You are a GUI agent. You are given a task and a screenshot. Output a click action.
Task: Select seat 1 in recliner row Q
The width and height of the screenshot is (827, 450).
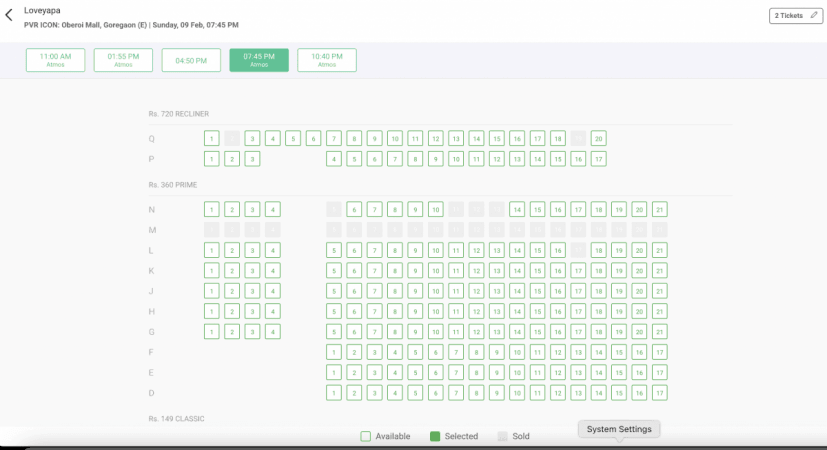[x=211, y=138]
